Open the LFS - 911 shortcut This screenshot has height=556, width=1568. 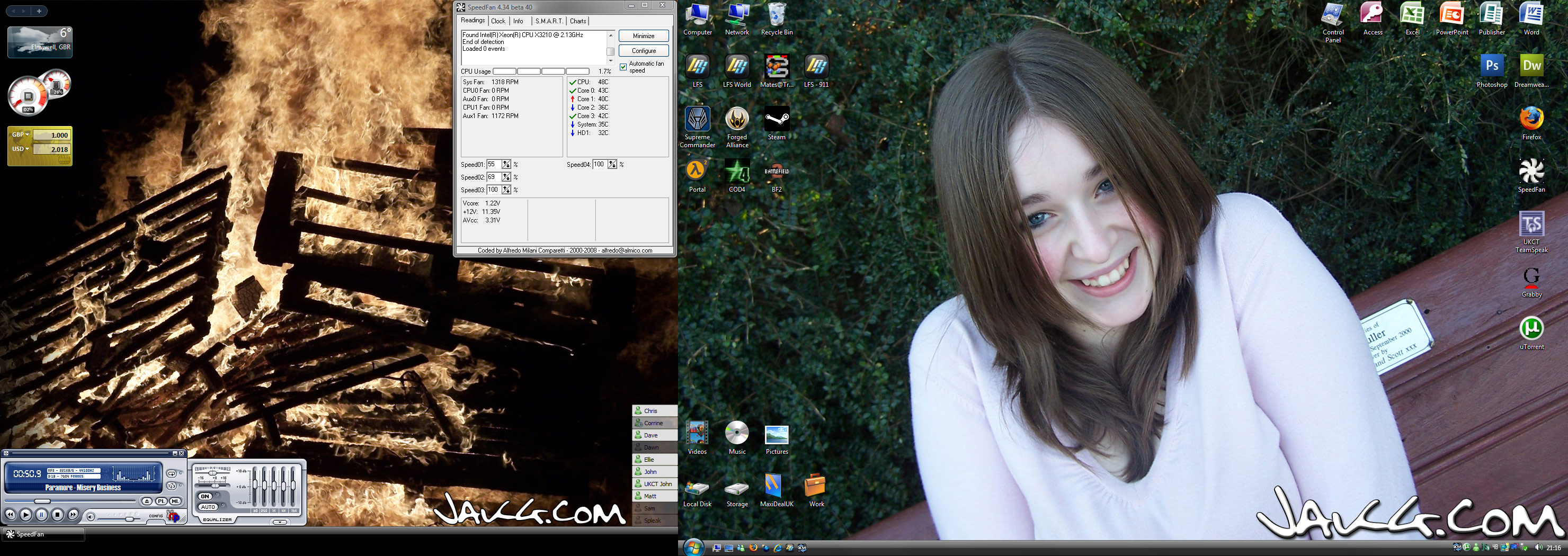coord(816,71)
